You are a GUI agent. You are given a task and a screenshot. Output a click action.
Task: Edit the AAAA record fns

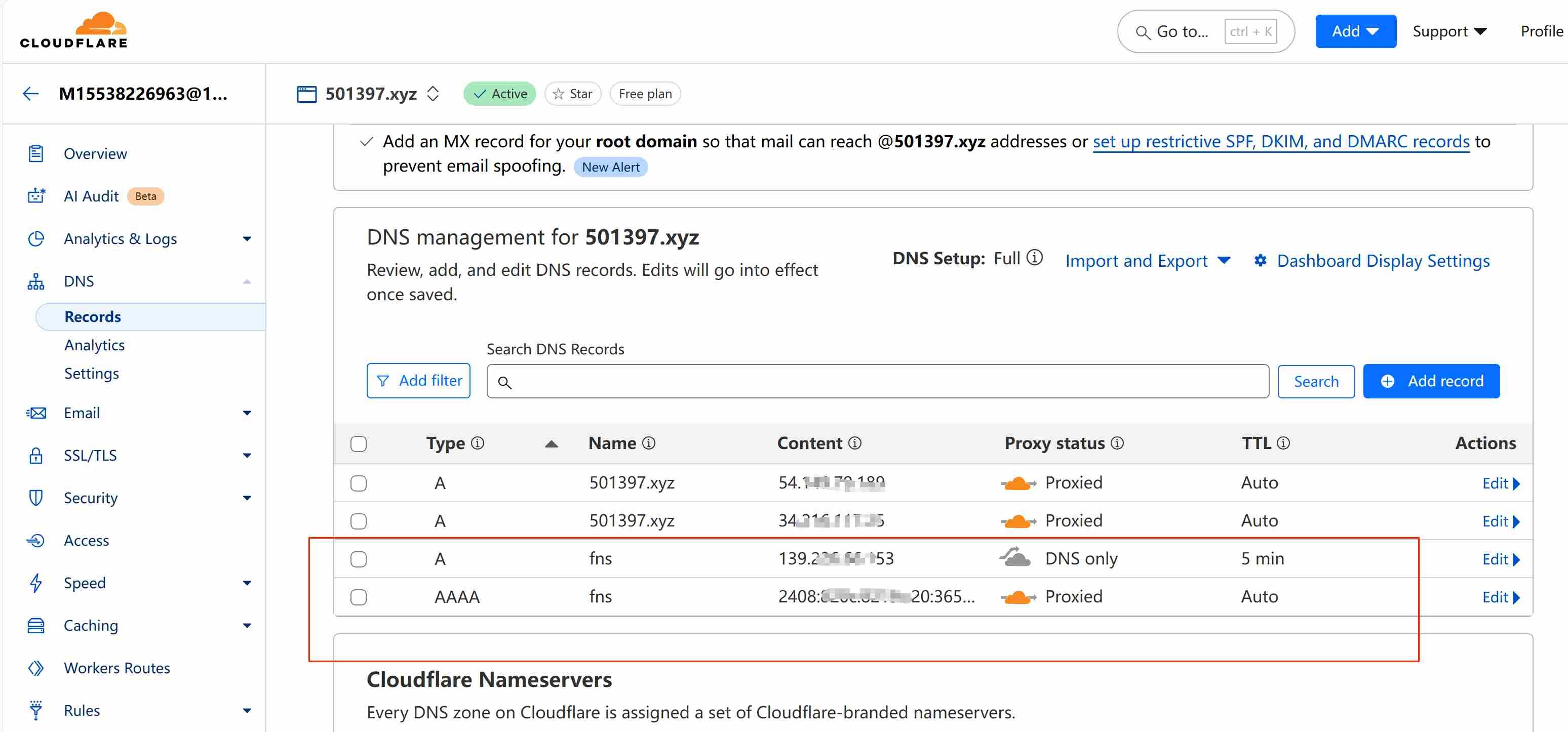click(1501, 597)
